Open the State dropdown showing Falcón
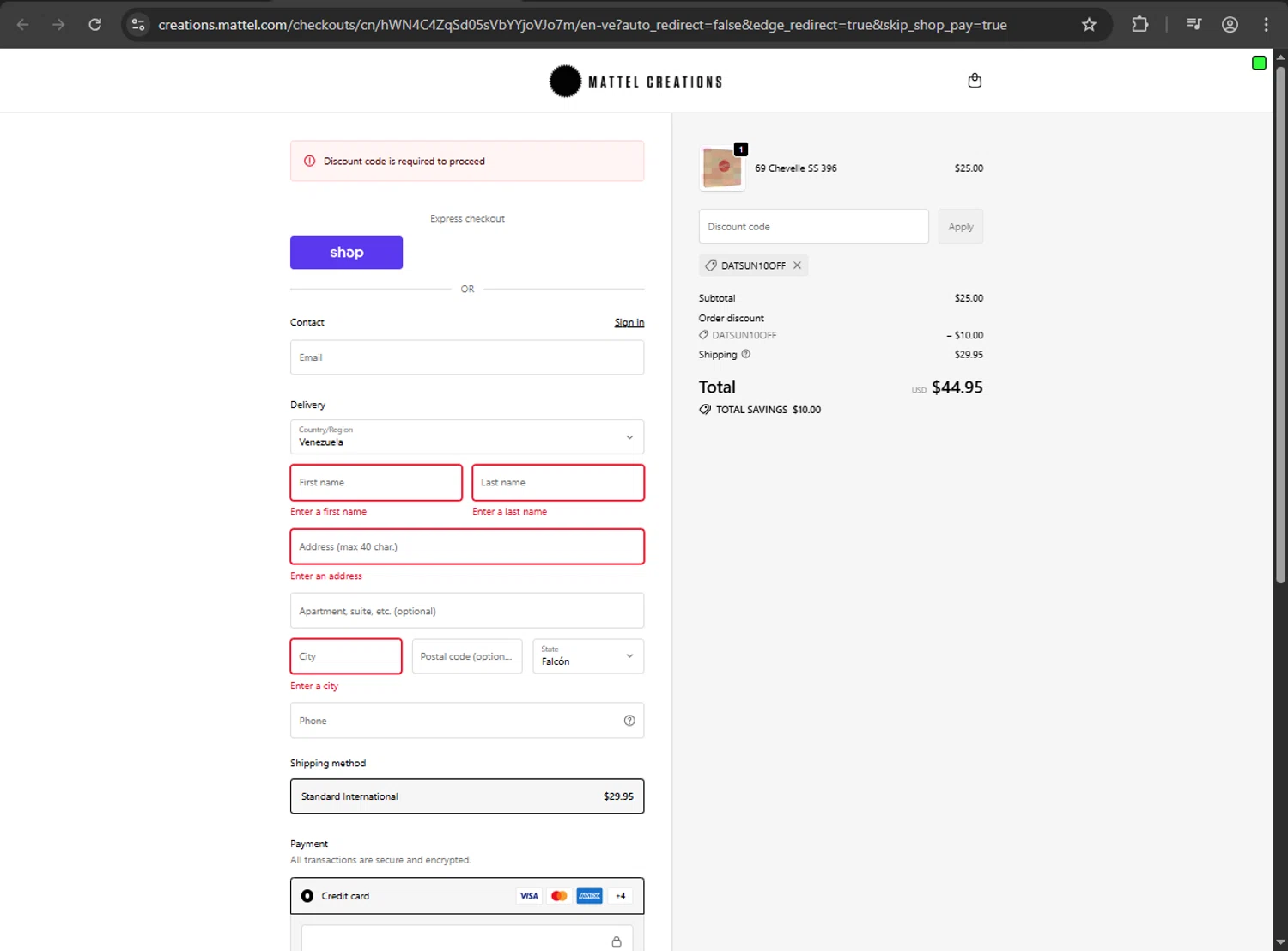The width and height of the screenshot is (1288, 951). click(x=588, y=656)
